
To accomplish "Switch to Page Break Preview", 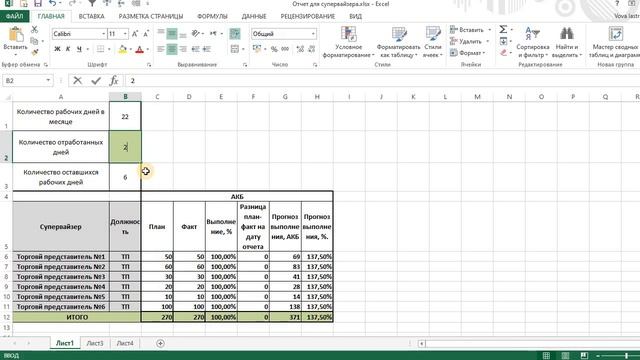I will [x=584, y=356].
